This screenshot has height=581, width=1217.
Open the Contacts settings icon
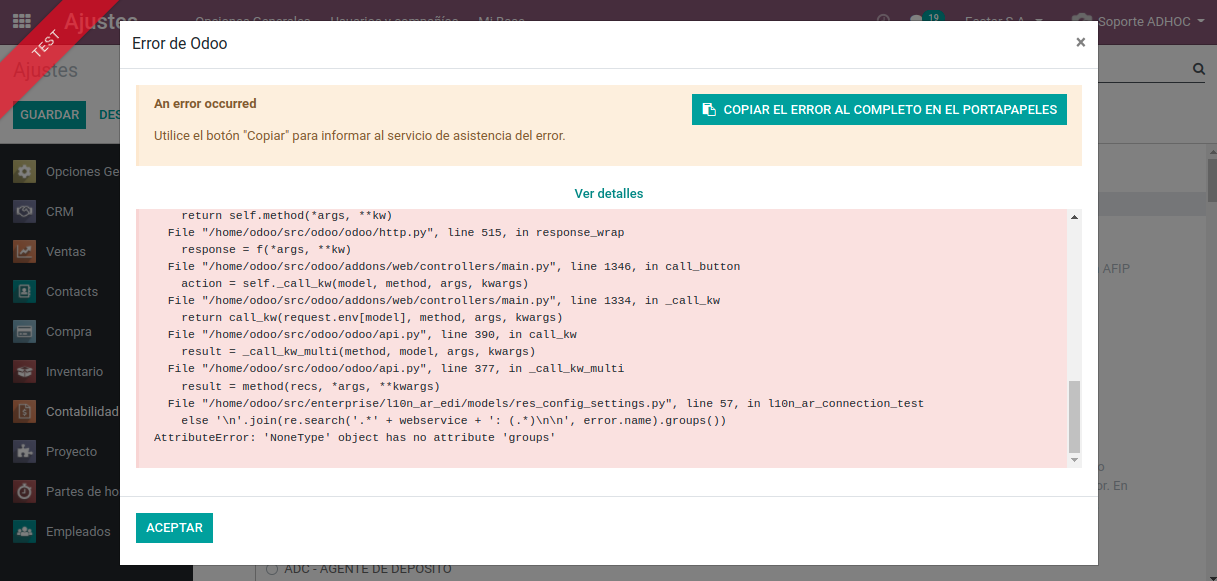coord(25,292)
